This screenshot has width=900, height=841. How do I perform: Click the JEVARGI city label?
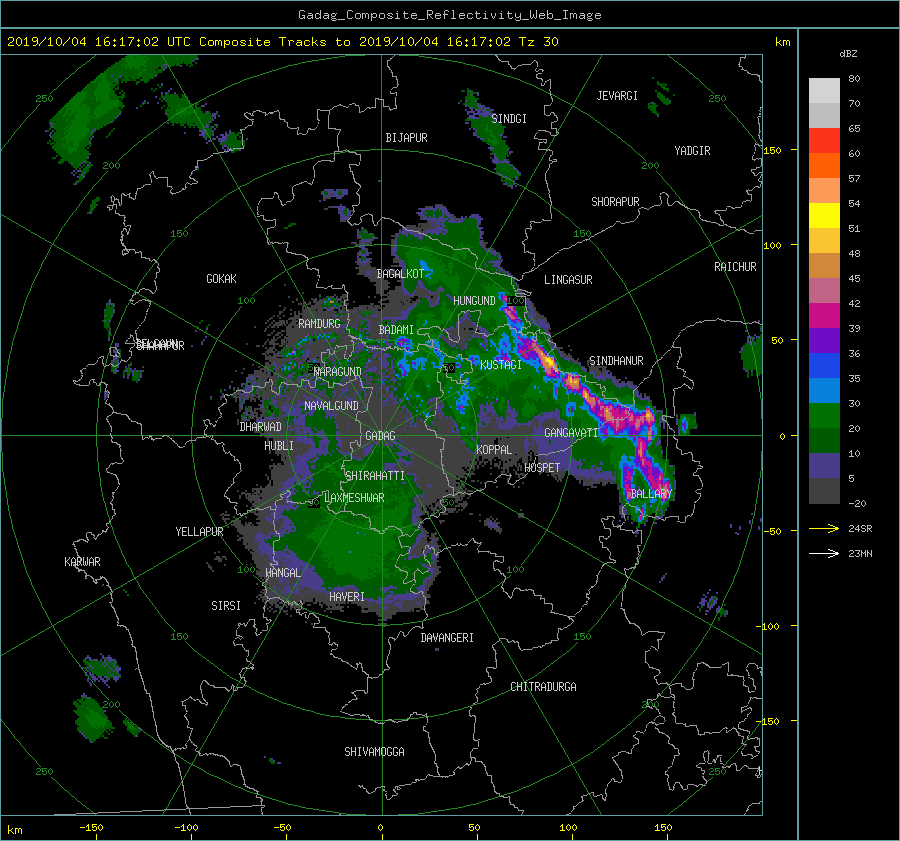617,96
